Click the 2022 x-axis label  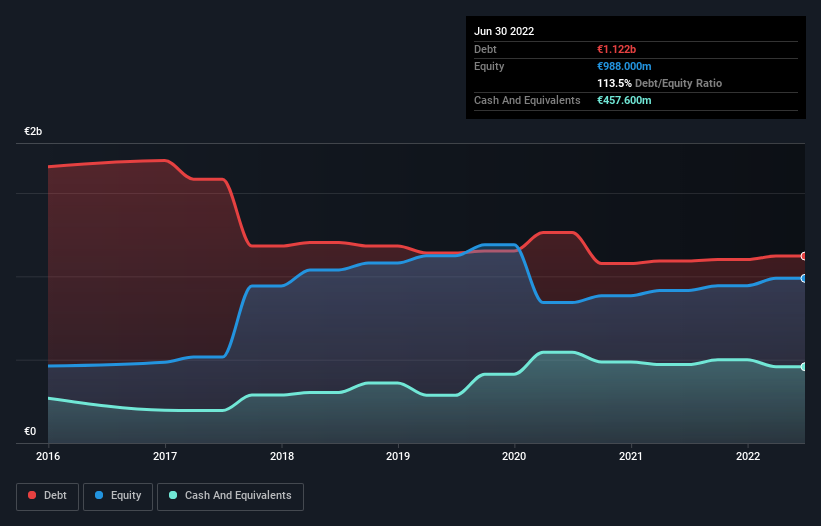748,456
